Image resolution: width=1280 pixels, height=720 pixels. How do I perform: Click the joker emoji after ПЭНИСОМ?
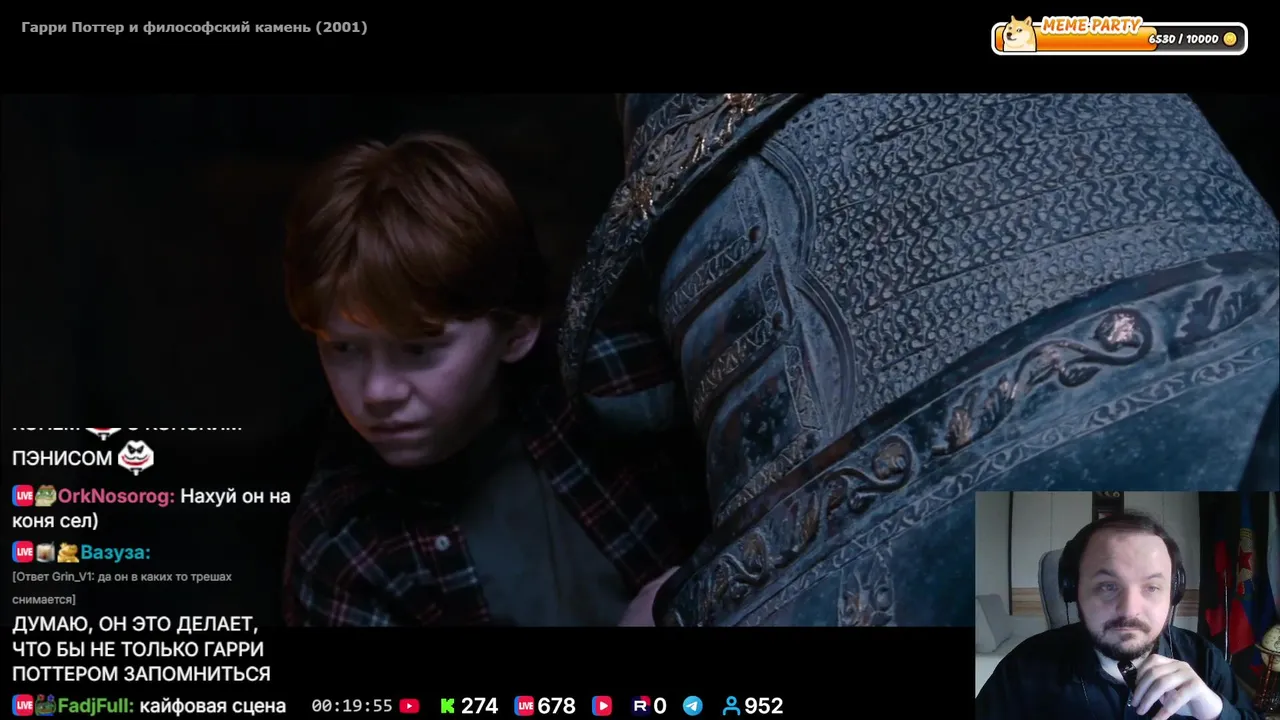point(135,458)
